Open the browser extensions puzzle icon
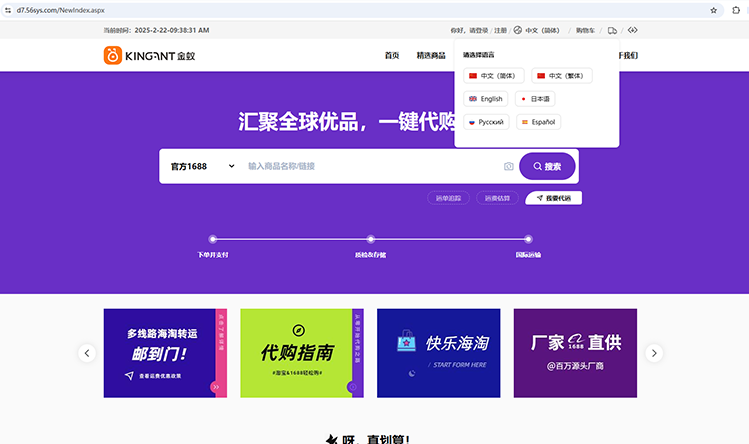The image size is (749, 444). (736, 9)
